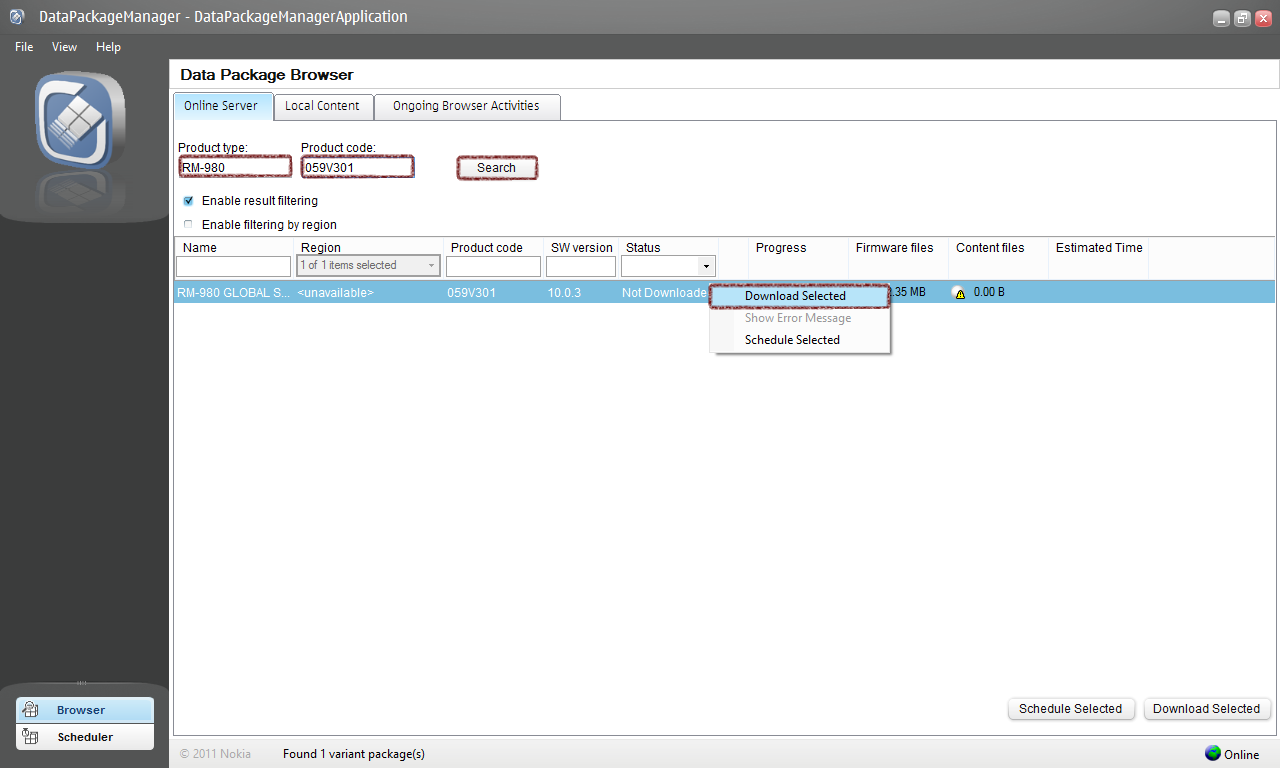Viewport: 1280px width, 768px height.
Task: Enable filtering by region checkbox
Action: [188, 225]
